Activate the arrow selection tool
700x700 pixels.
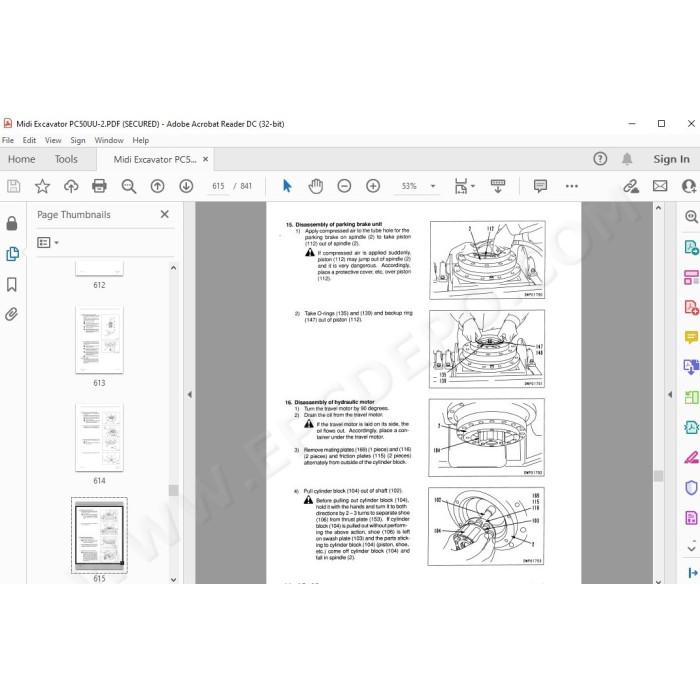(287, 186)
